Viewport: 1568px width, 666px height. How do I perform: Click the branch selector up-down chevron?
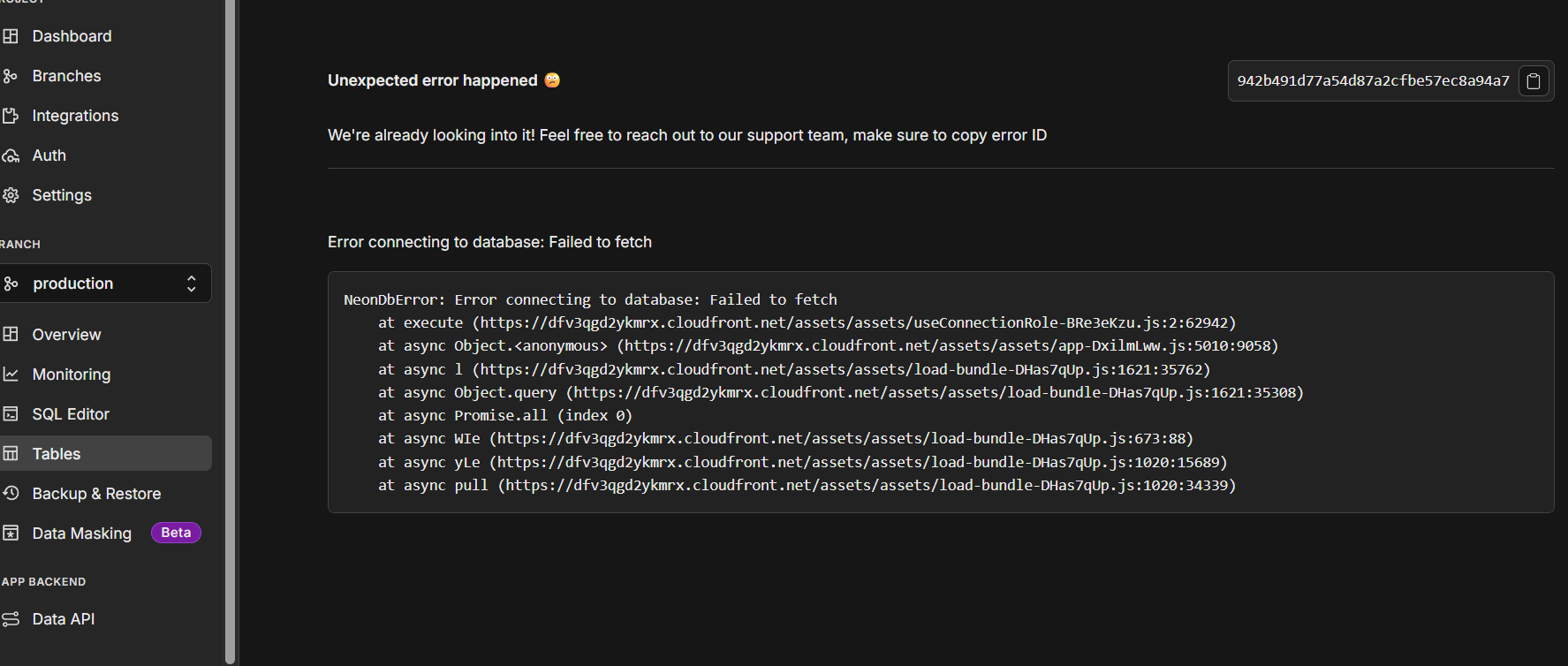click(x=191, y=284)
